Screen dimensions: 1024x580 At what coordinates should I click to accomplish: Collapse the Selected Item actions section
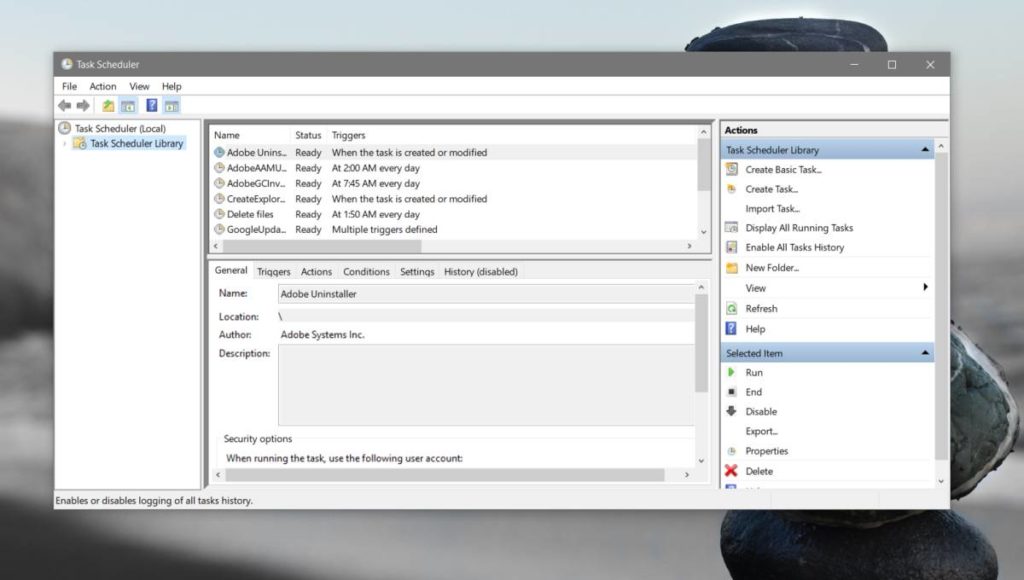(925, 352)
